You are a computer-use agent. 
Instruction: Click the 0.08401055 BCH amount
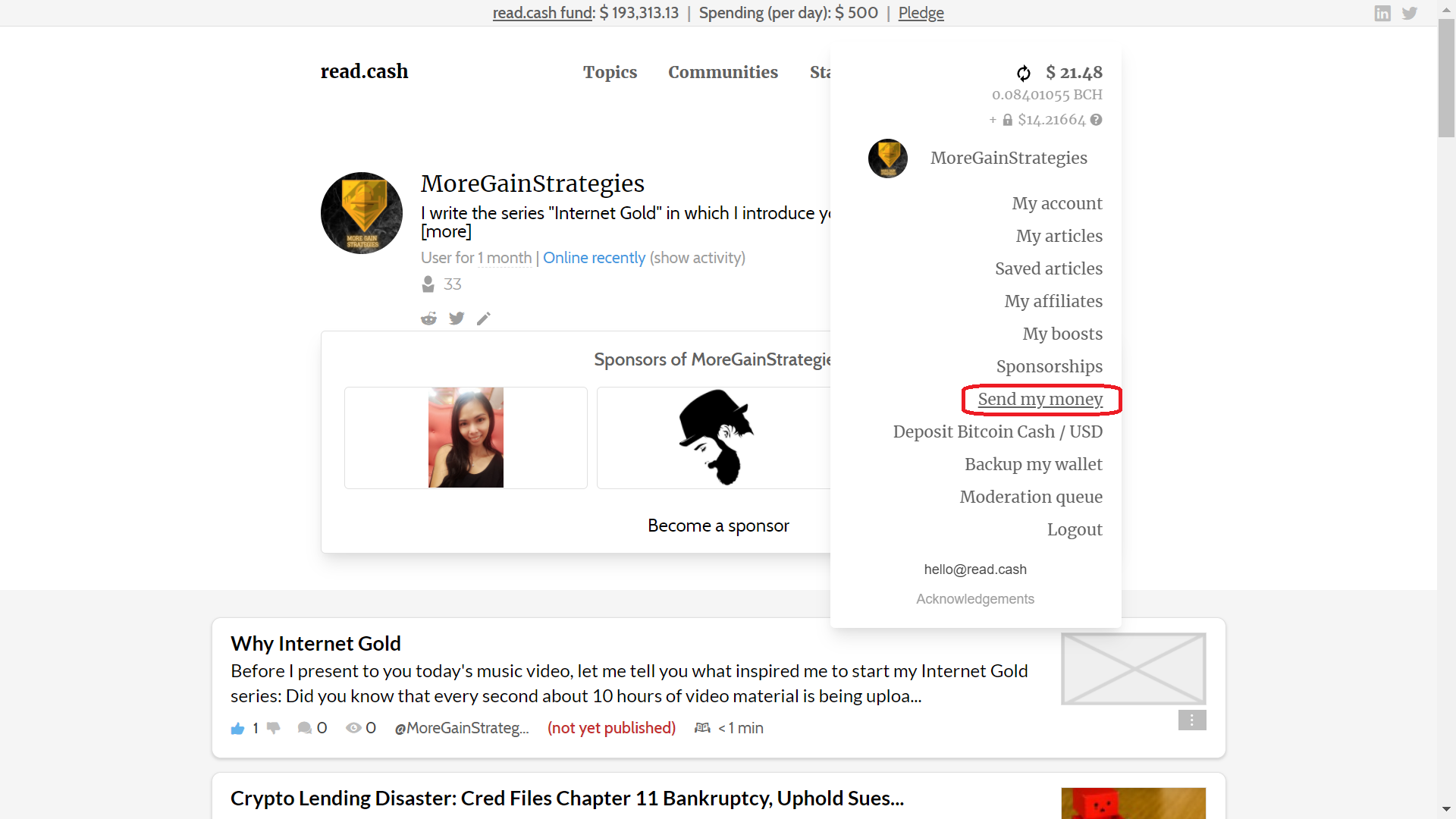click(1047, 95)
